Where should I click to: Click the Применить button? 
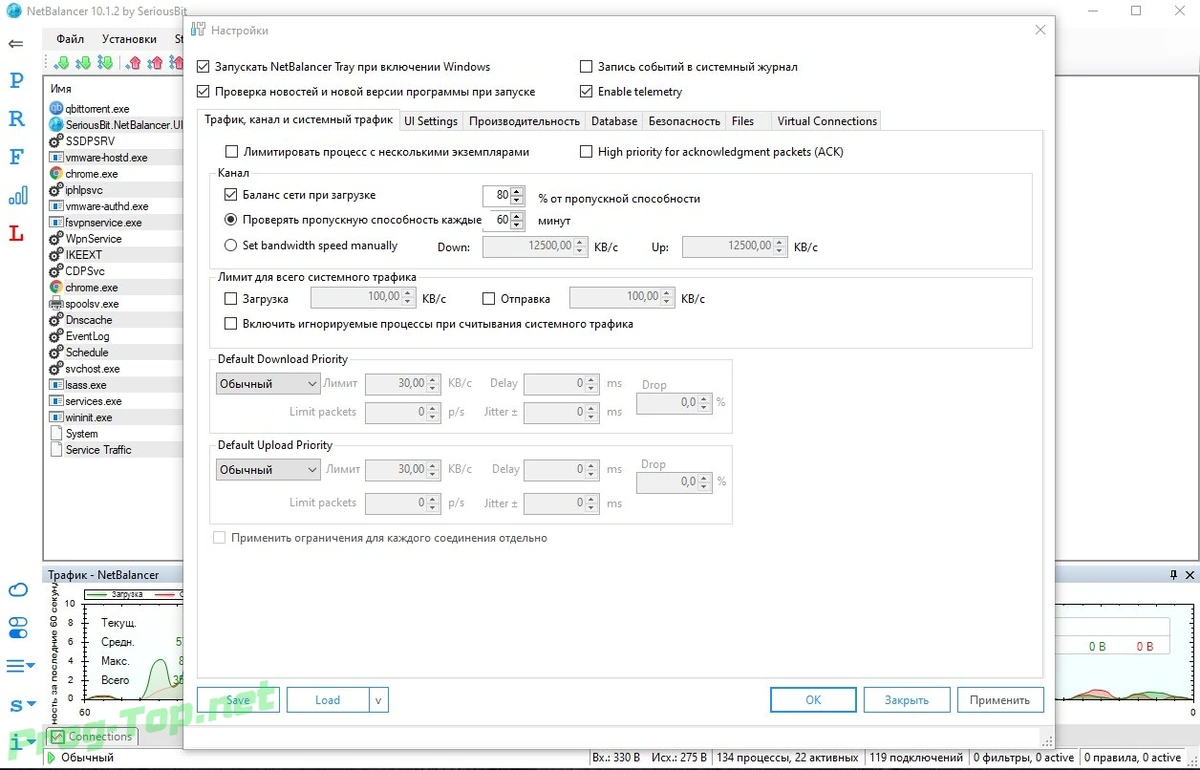point(1000,700)
